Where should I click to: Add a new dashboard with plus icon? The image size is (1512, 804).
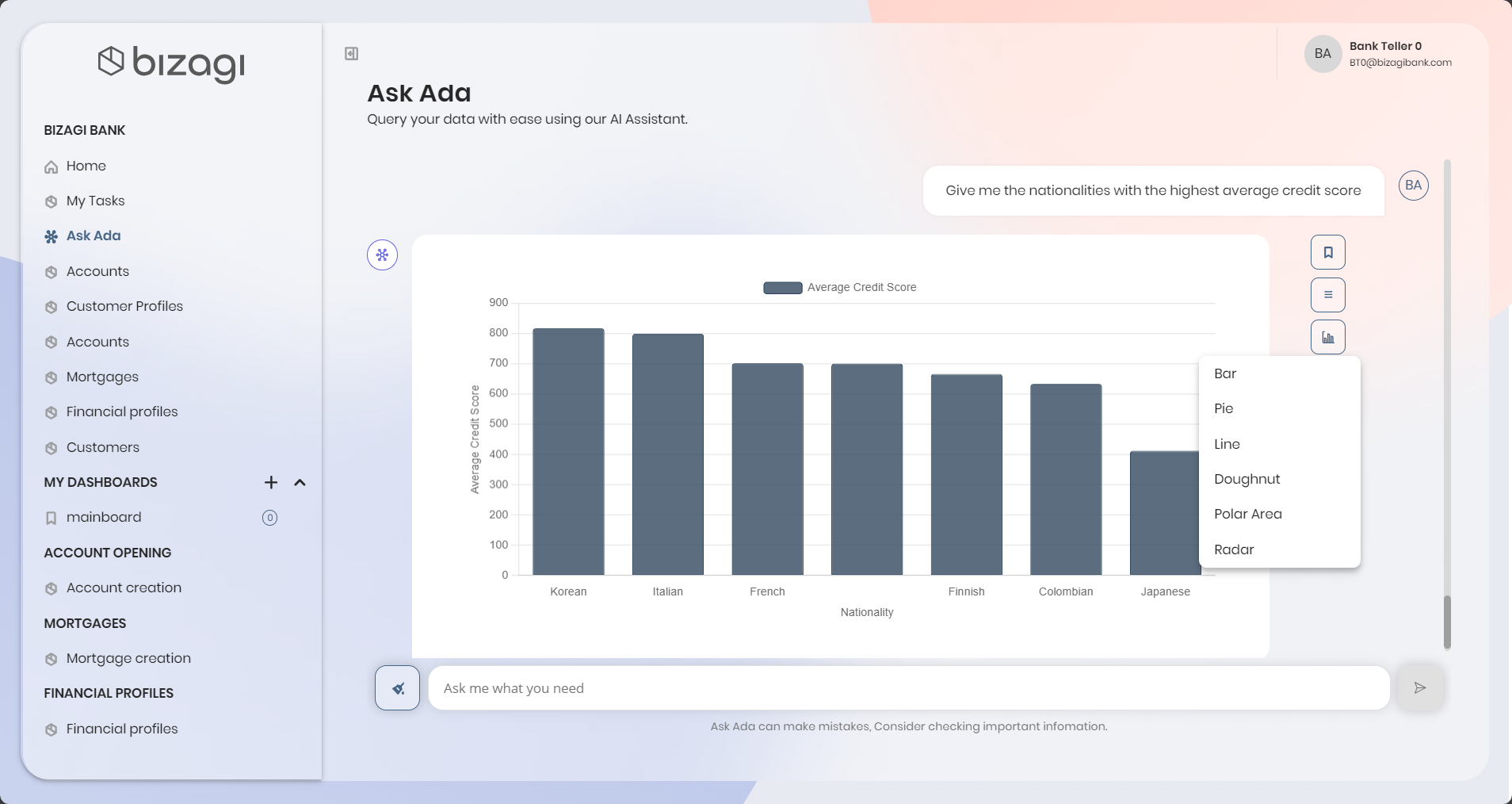(x=271, y=482)
